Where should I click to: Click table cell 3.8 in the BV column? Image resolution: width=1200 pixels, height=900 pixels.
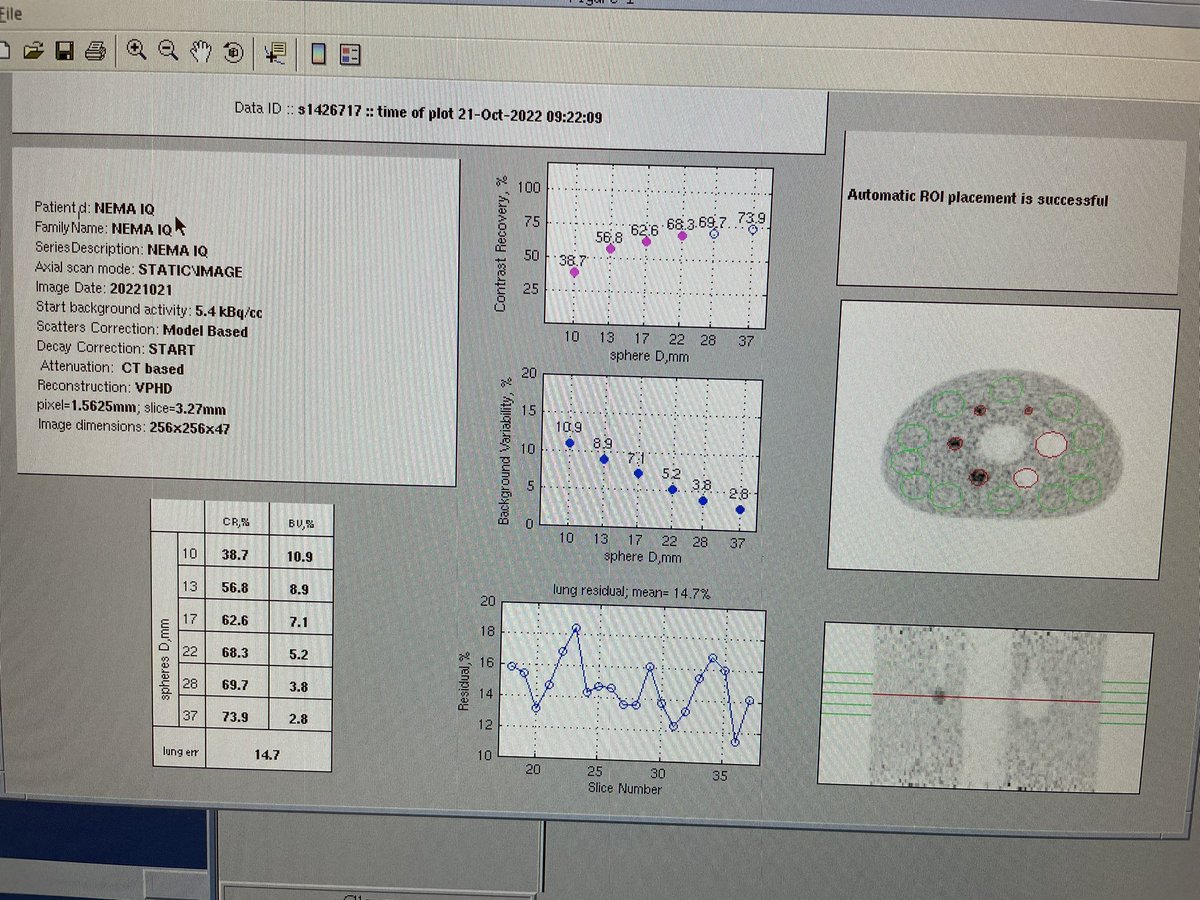tap(299, 687)
